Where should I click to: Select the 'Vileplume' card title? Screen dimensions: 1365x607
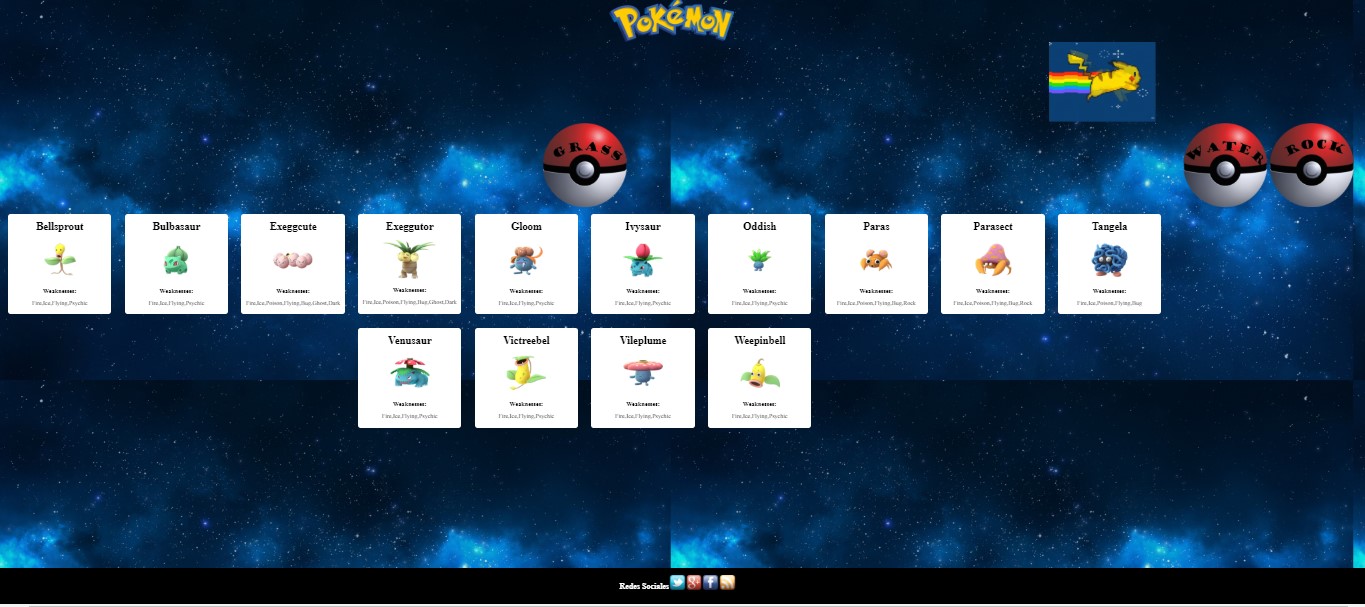643,341
